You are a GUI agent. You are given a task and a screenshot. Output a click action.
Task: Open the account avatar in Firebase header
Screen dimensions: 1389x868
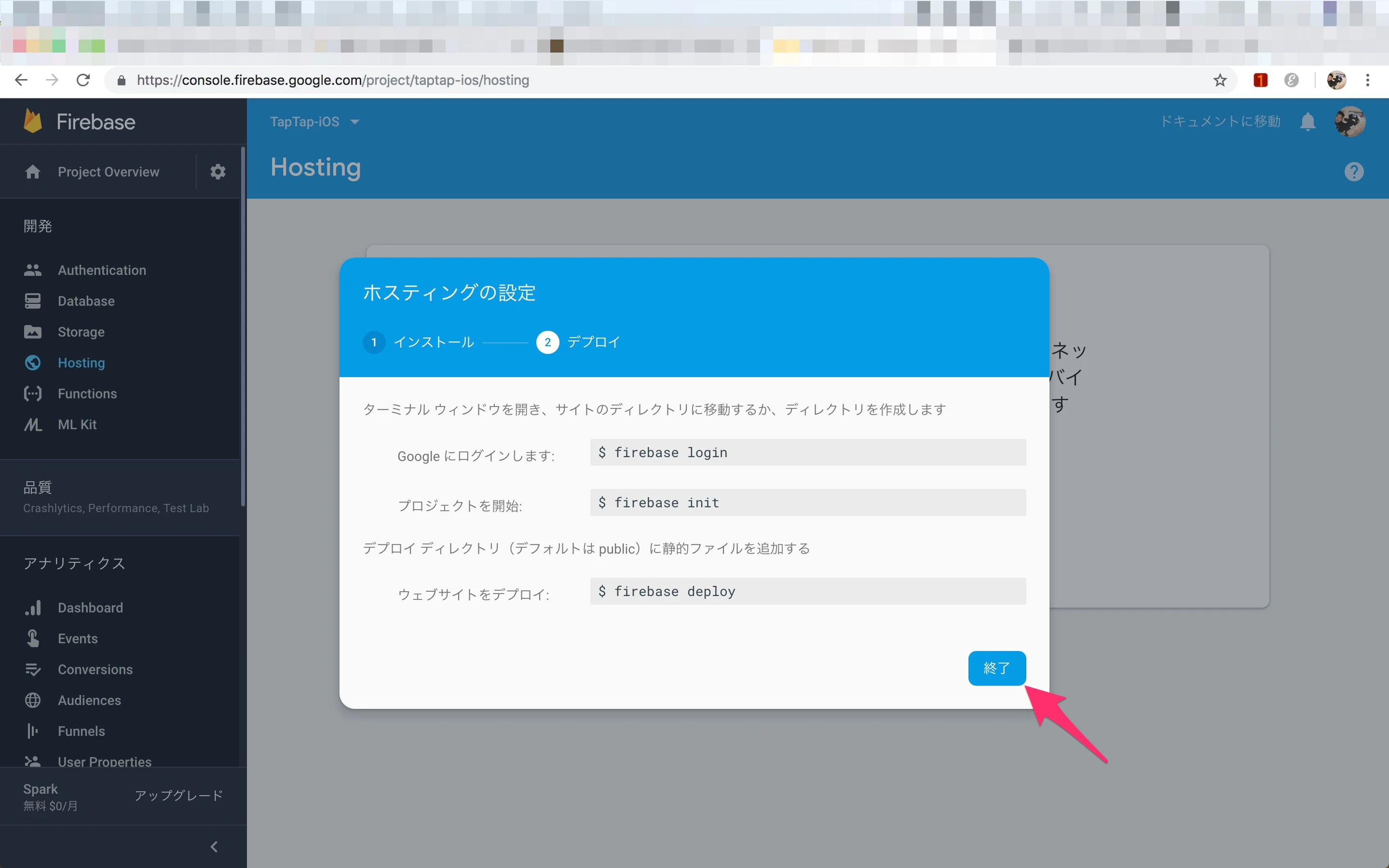point(1349,122)
